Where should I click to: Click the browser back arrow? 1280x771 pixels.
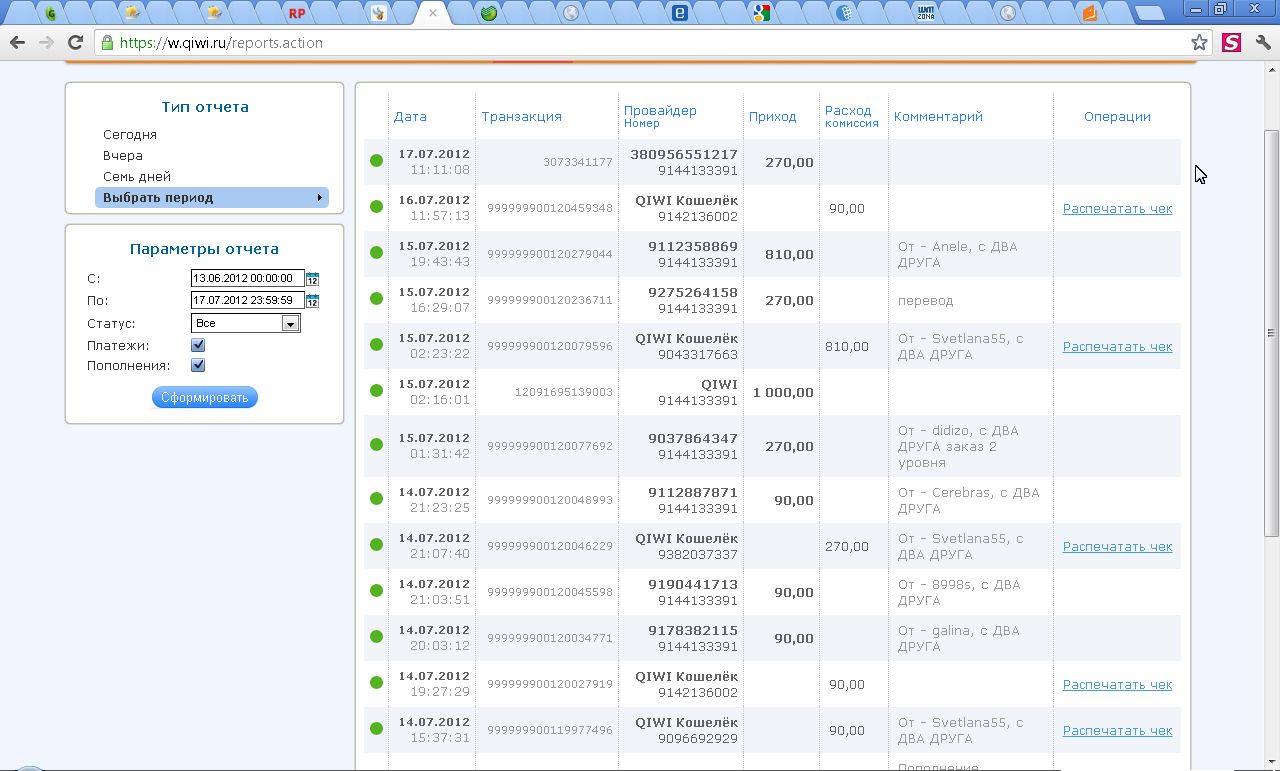[17, 43]
